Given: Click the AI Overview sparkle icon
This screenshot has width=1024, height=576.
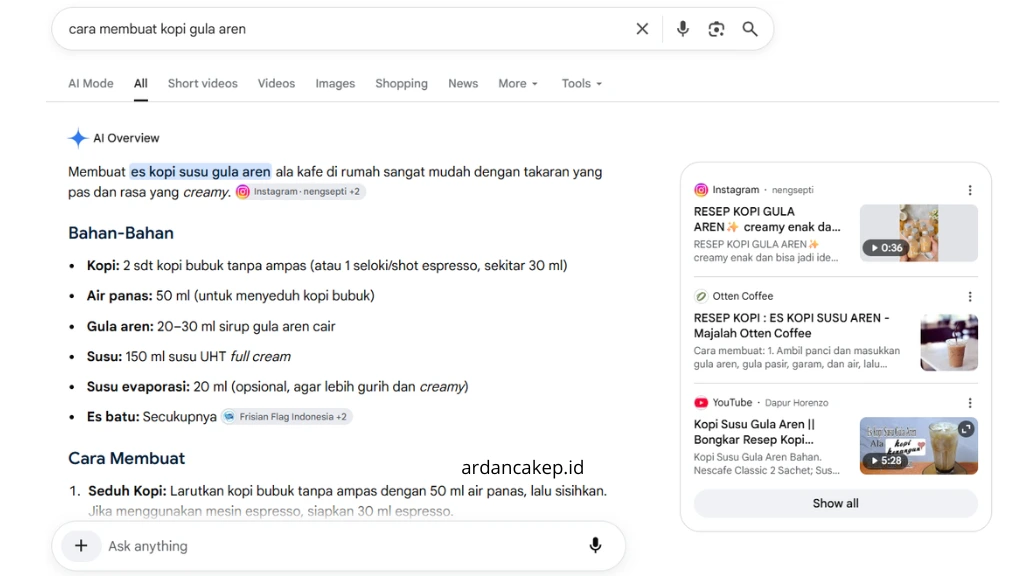Looking at the screenshot, I should [78, 138].
